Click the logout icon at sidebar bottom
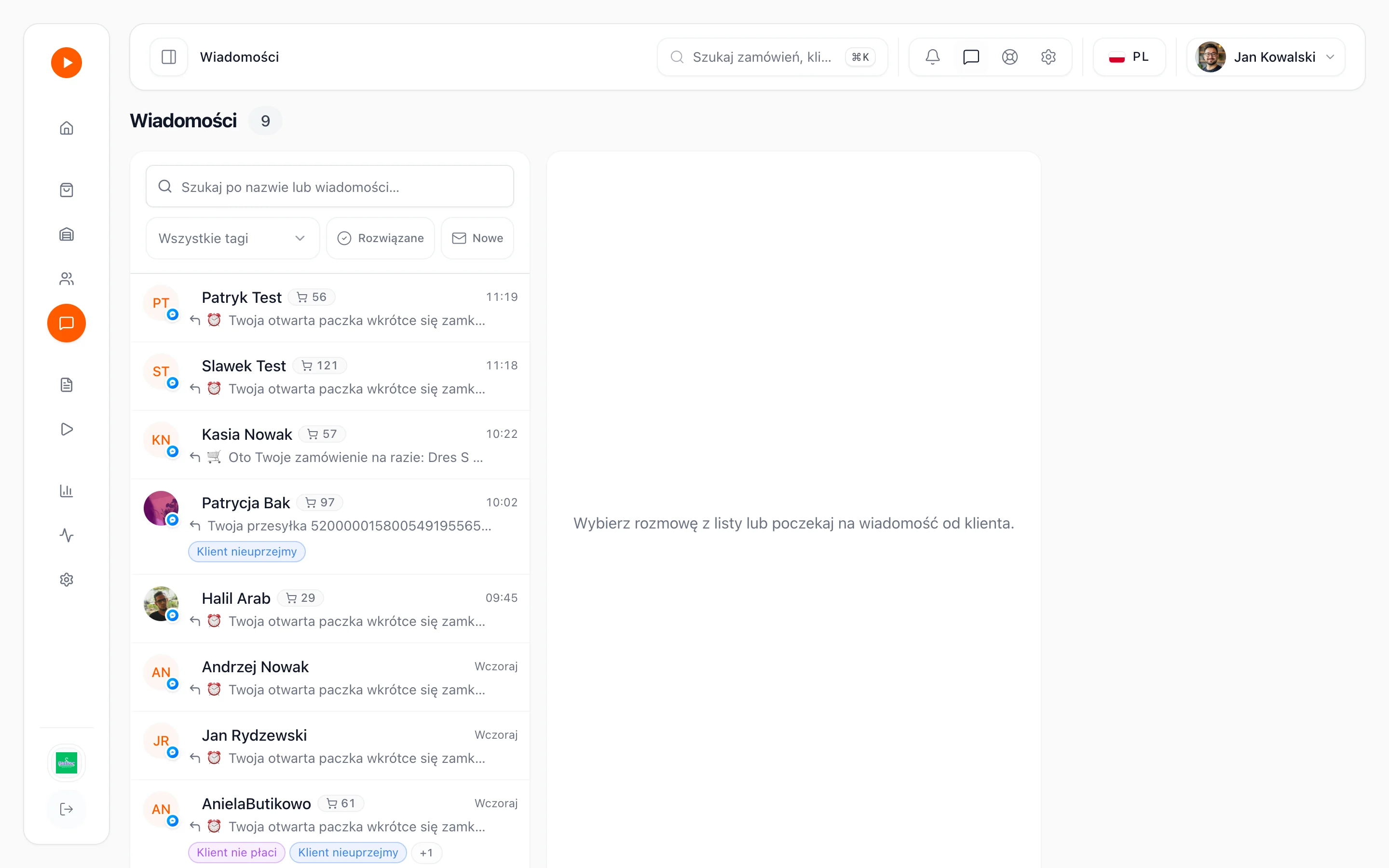The height and width of the screenshot is (868, 1389). (67, 809)
